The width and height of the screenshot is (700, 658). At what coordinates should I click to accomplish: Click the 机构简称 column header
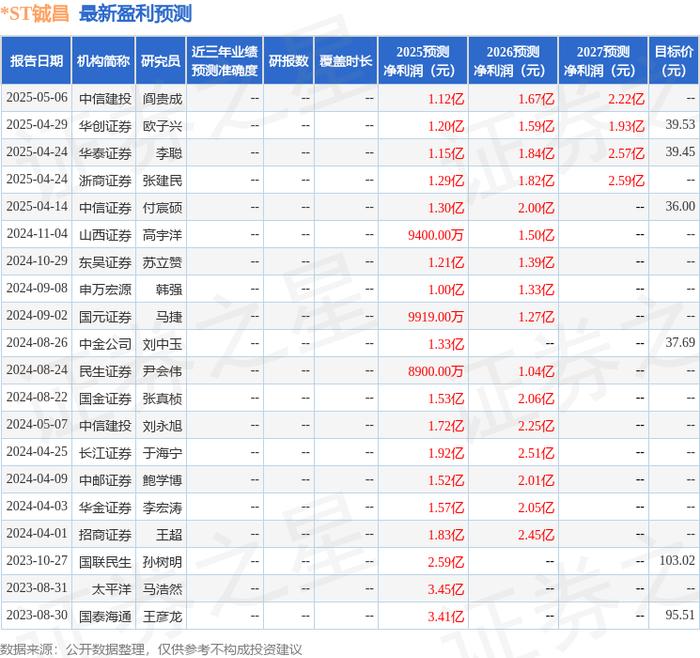tap(103, 61)
